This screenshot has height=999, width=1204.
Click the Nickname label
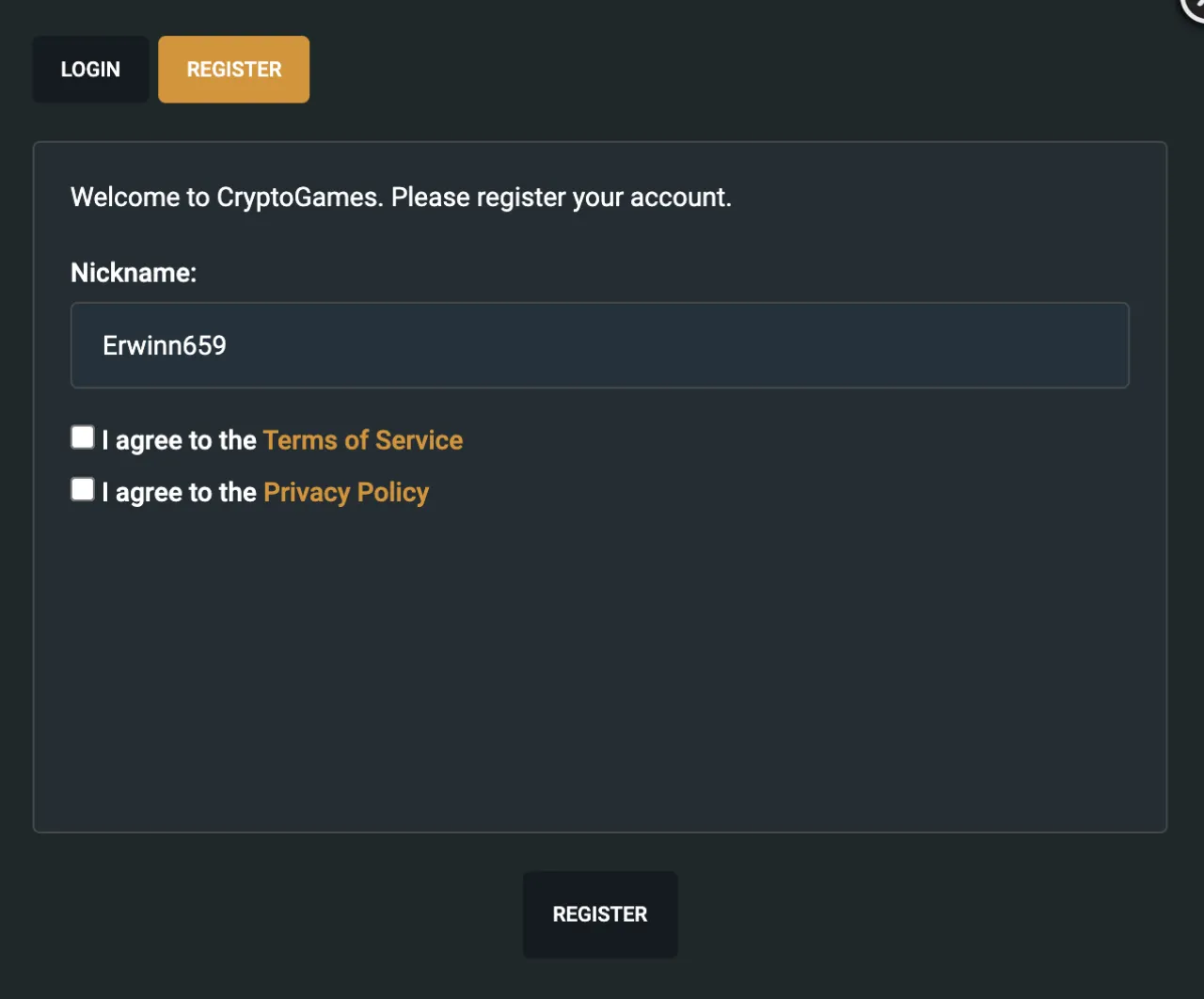pyautogui.click(x=134, y=273)
